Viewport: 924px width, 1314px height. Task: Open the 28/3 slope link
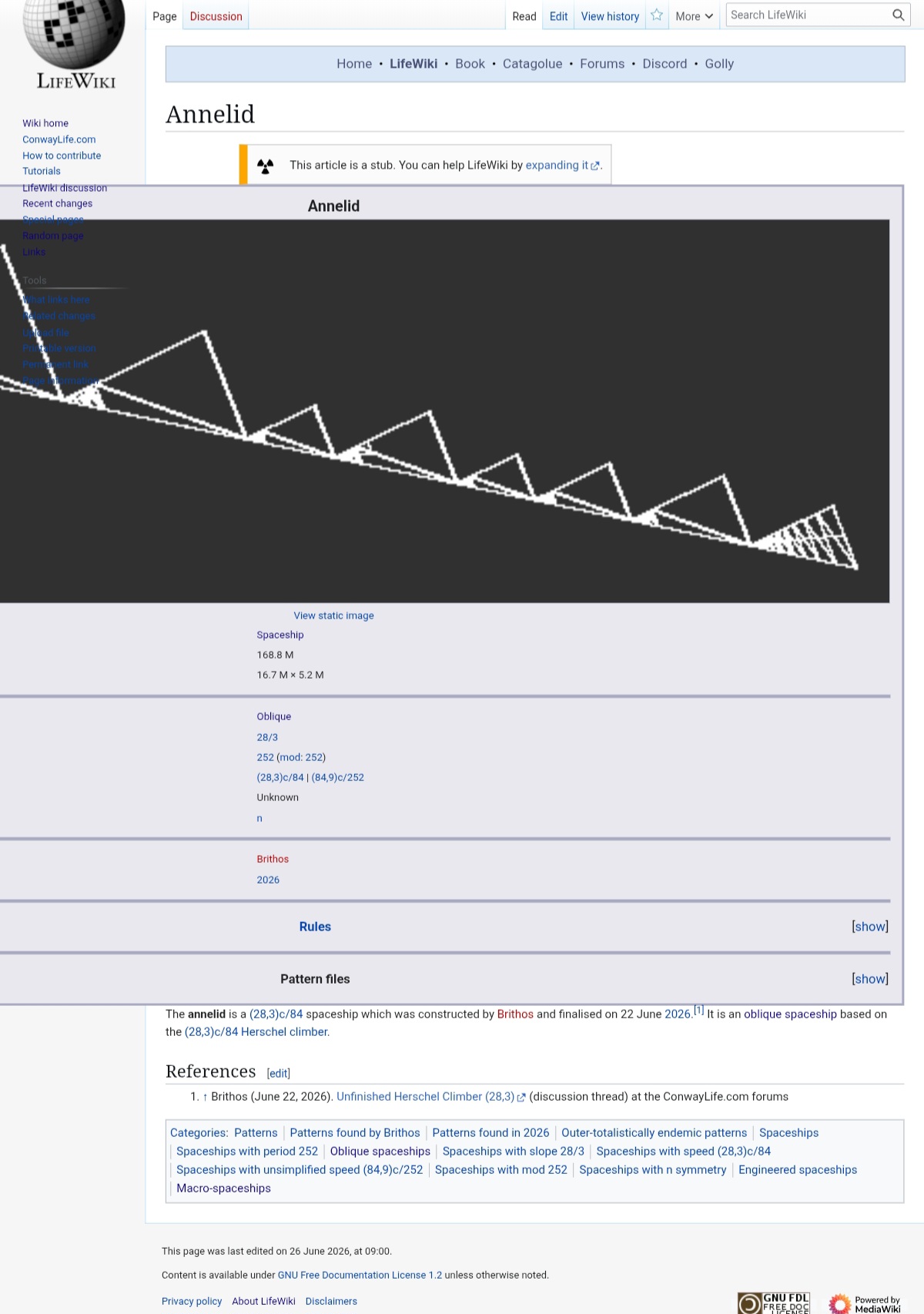pyautogui.click(x=267, y=737)
